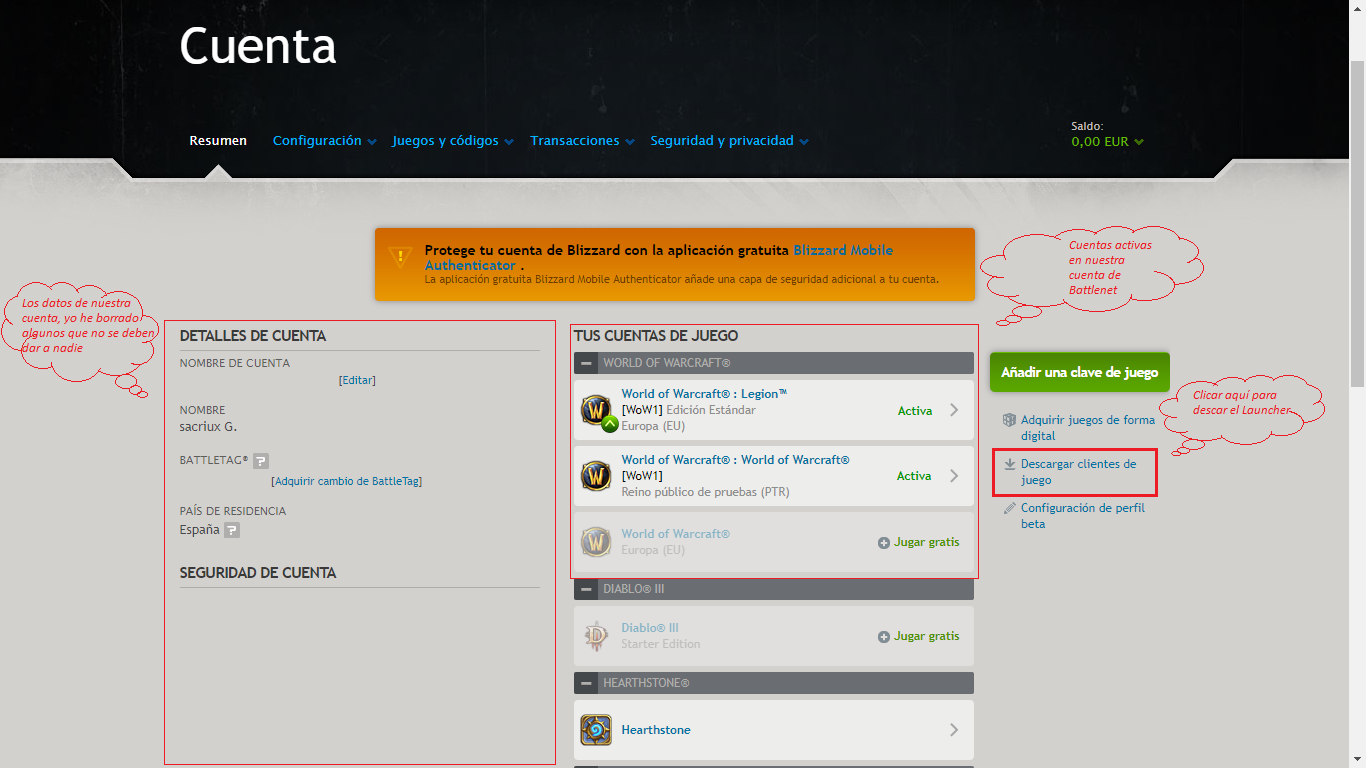Collapse the WORLD OF WARCRAFT section
Viewport: 1366px width, 768px height.
(x=586, y=363)
